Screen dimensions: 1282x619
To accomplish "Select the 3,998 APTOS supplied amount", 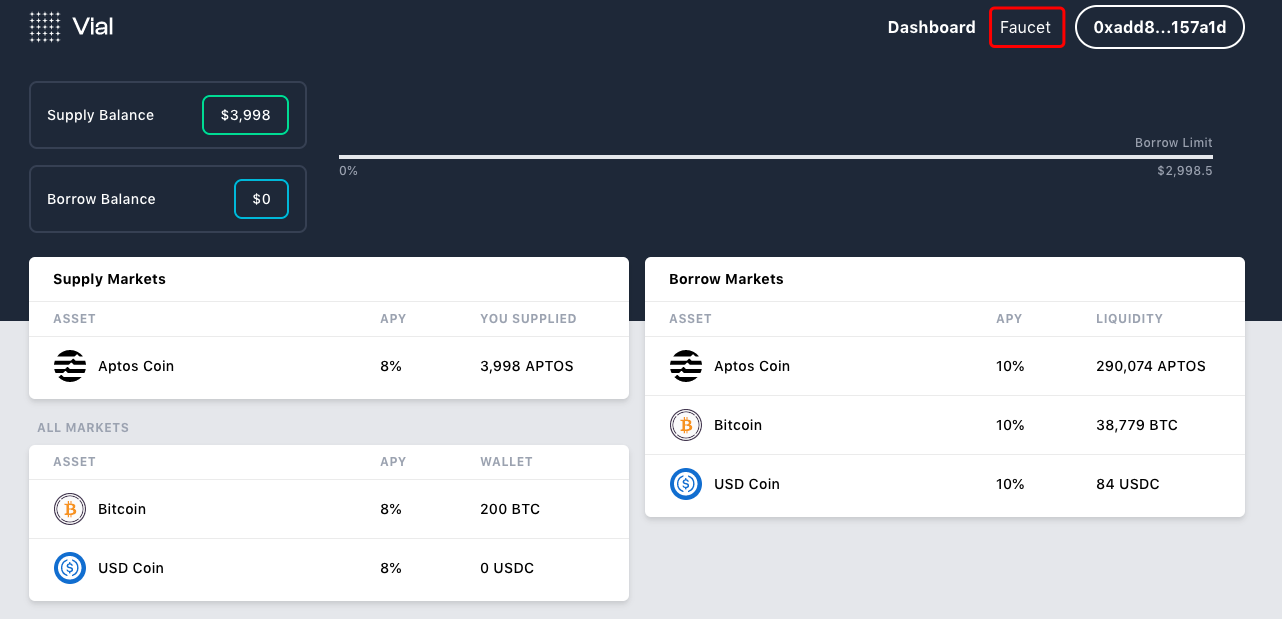I will [527, 367].
